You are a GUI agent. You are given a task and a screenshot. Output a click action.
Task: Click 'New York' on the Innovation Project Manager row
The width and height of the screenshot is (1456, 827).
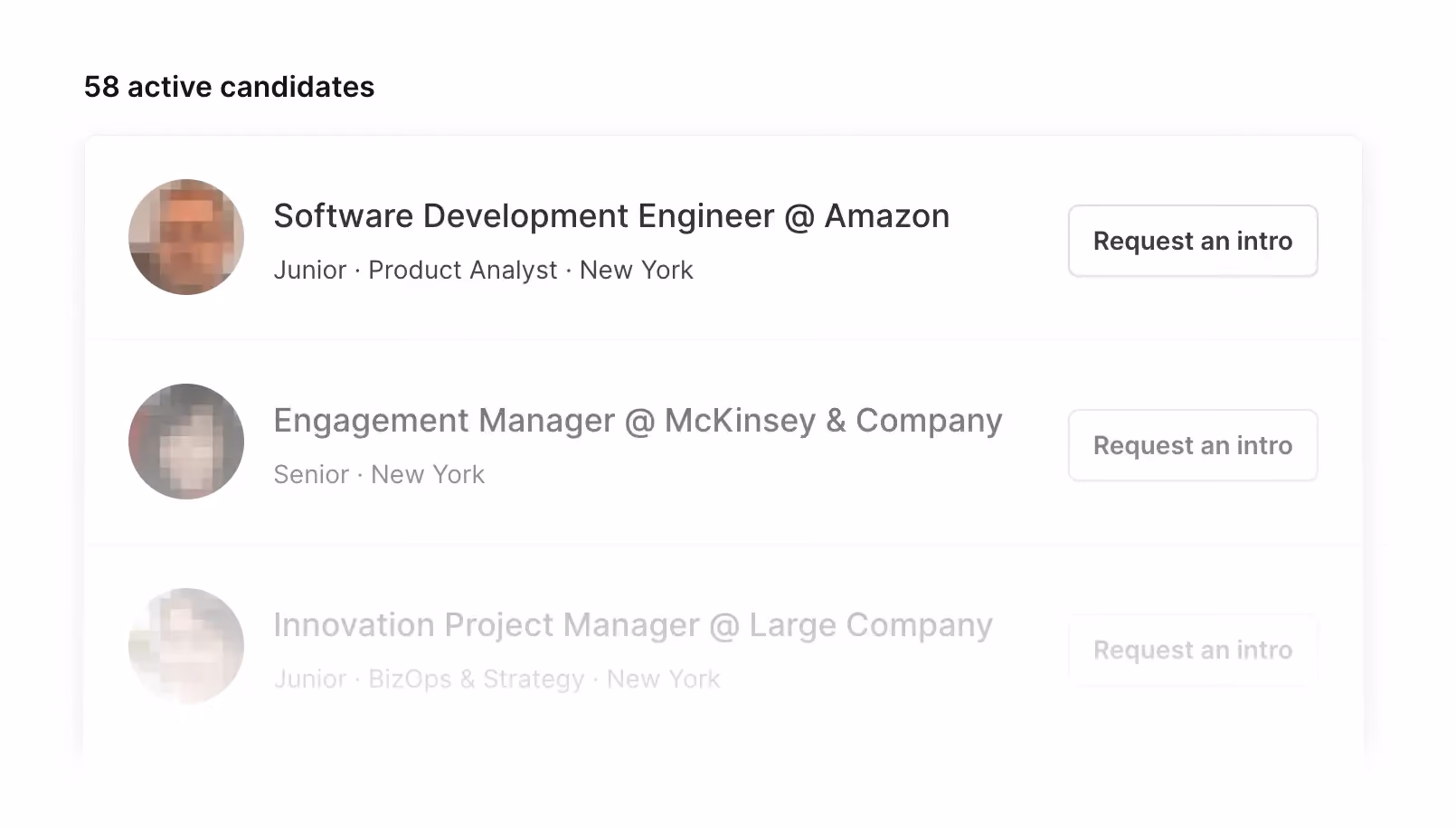coord(664,679)
